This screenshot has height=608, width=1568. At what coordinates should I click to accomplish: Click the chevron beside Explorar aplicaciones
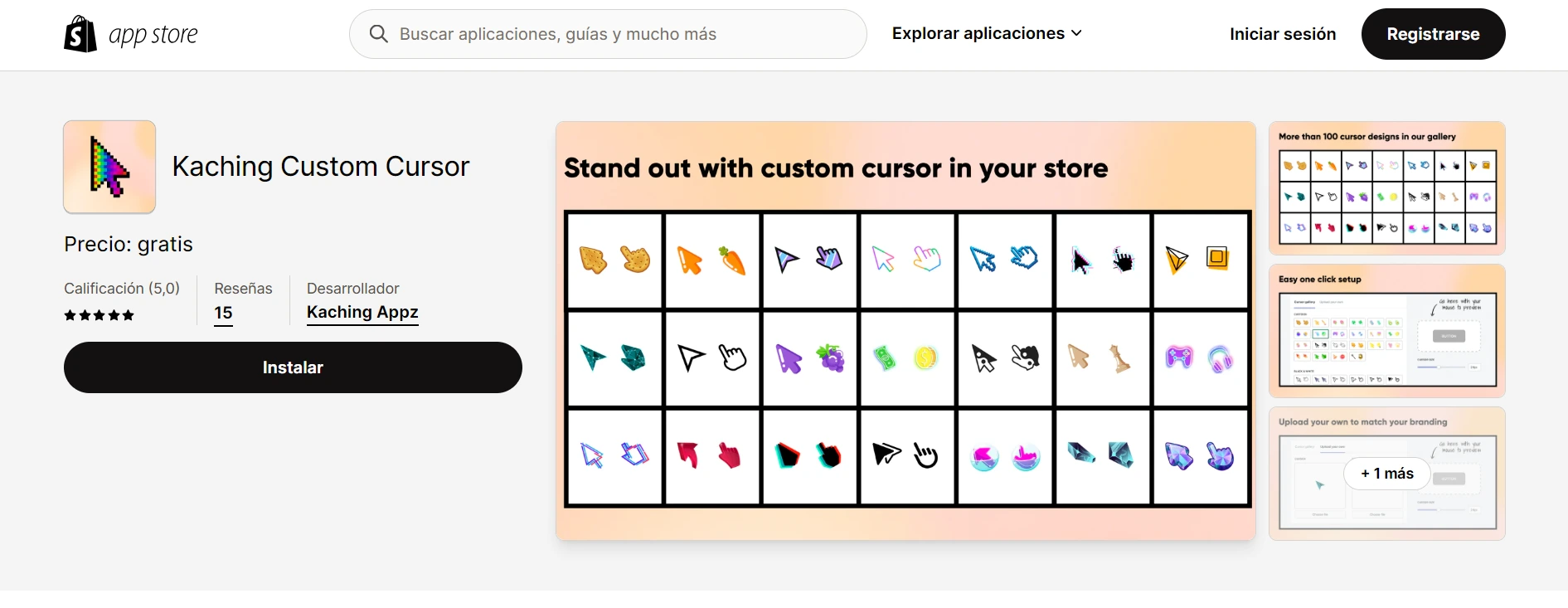1076,34
